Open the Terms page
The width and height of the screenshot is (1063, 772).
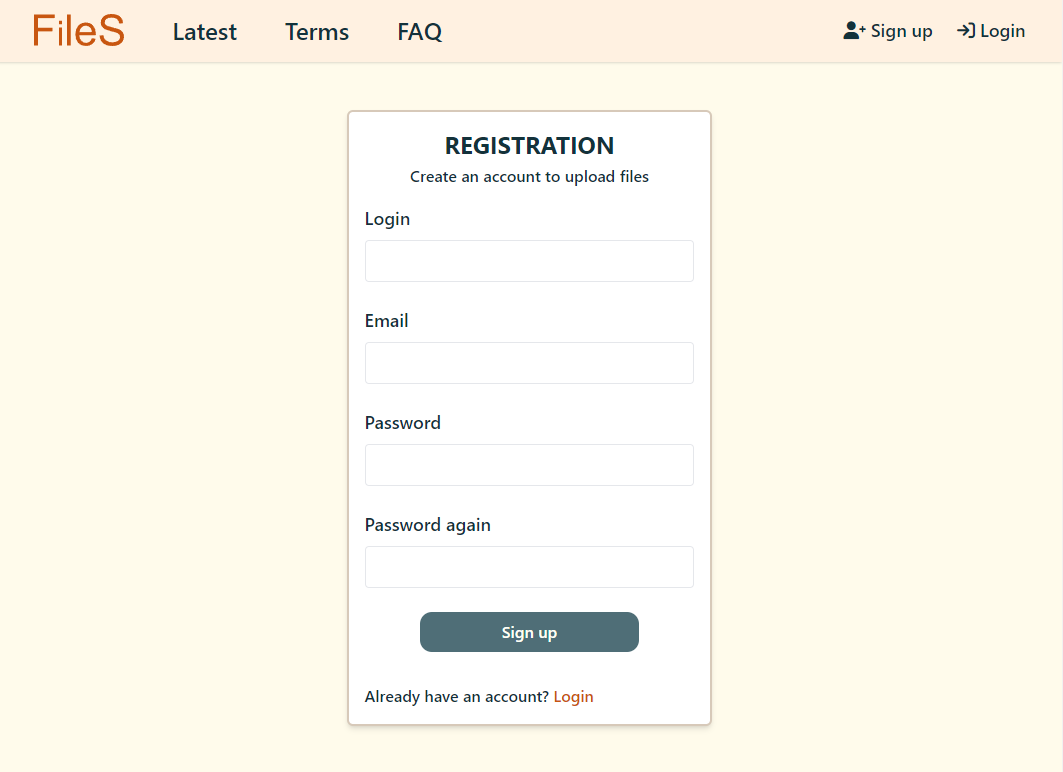pyautogui.click(x=316, y=31)
